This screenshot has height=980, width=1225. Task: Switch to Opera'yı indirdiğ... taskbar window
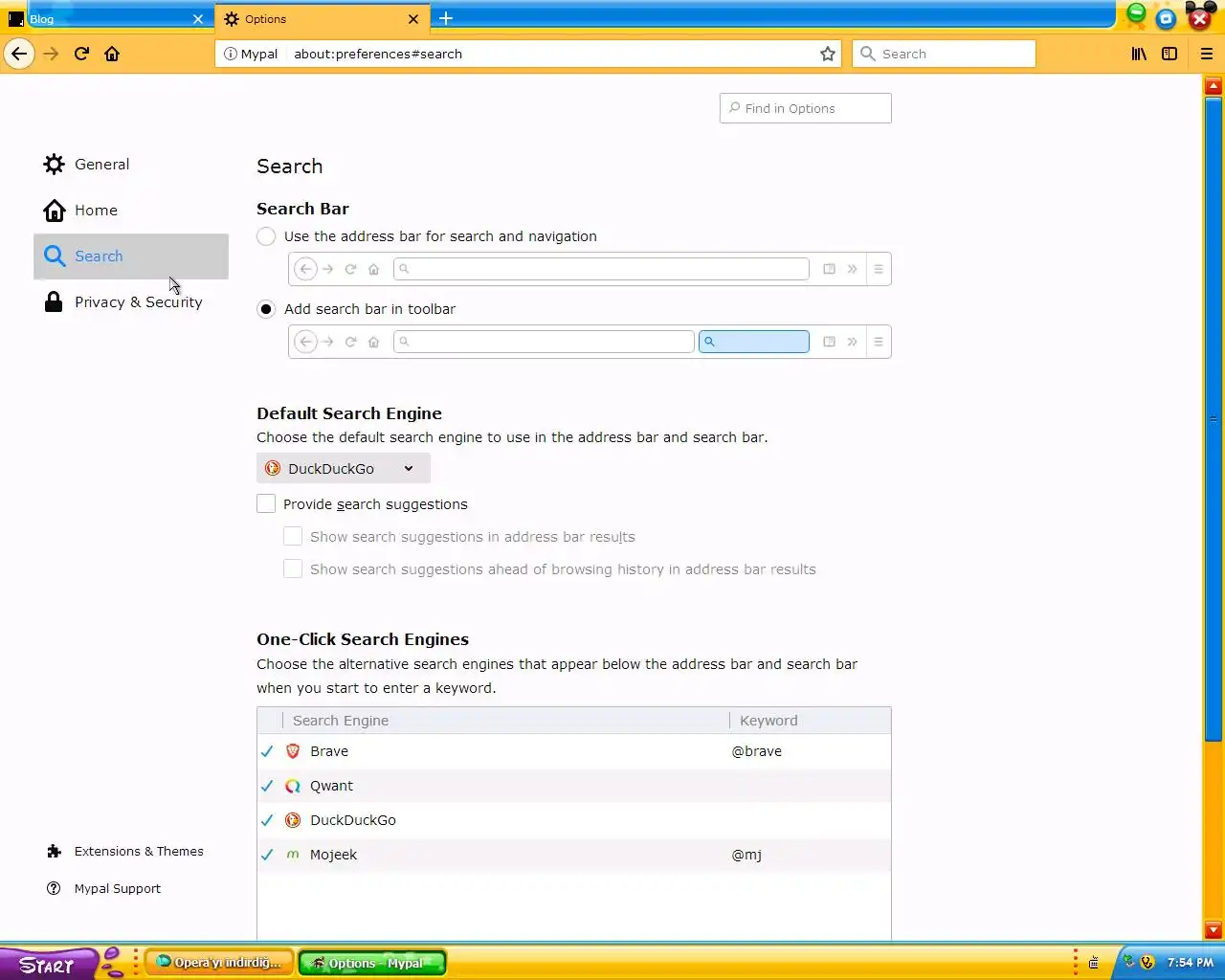219,963
